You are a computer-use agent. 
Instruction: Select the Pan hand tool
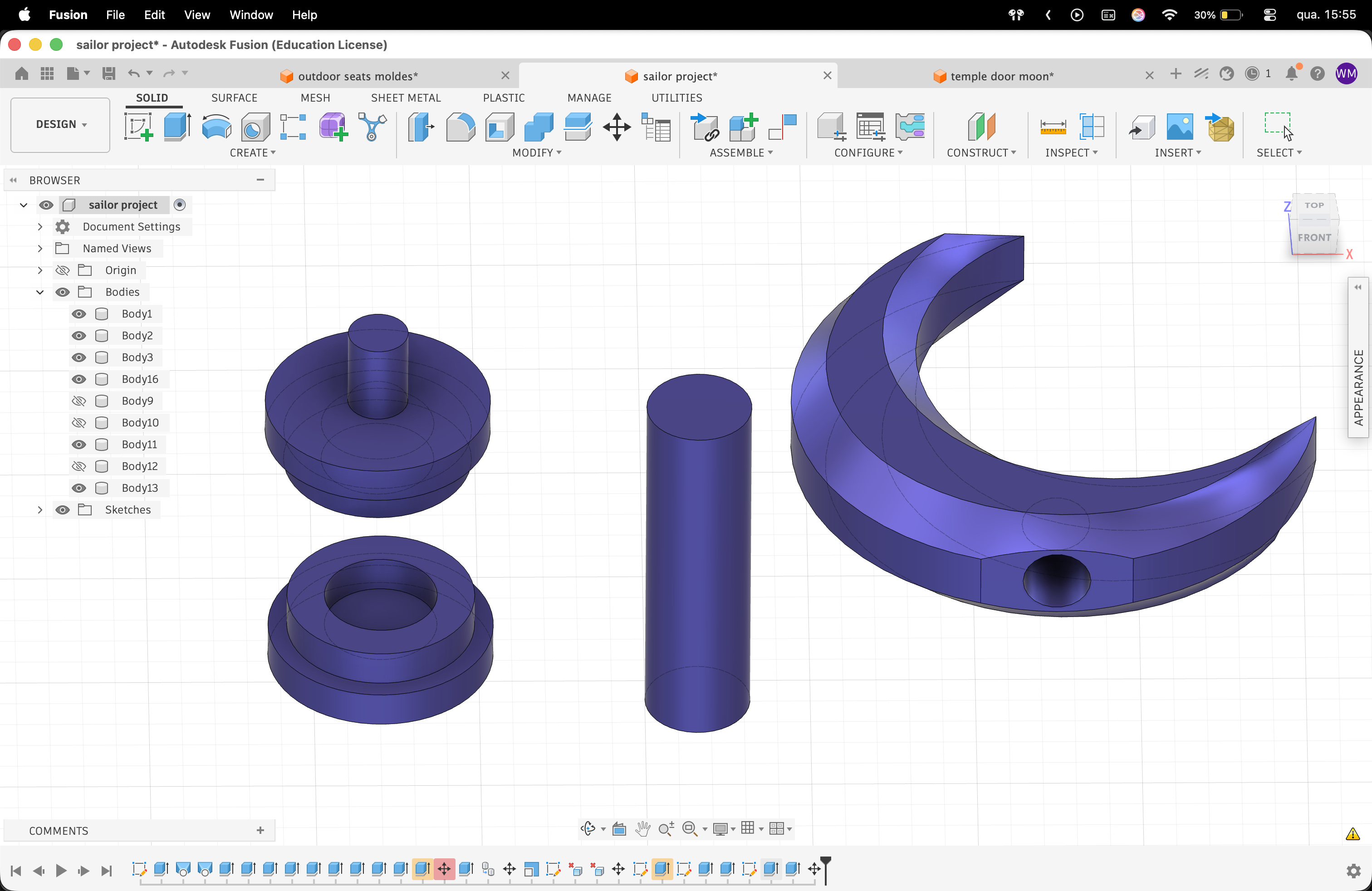[643, 828]
